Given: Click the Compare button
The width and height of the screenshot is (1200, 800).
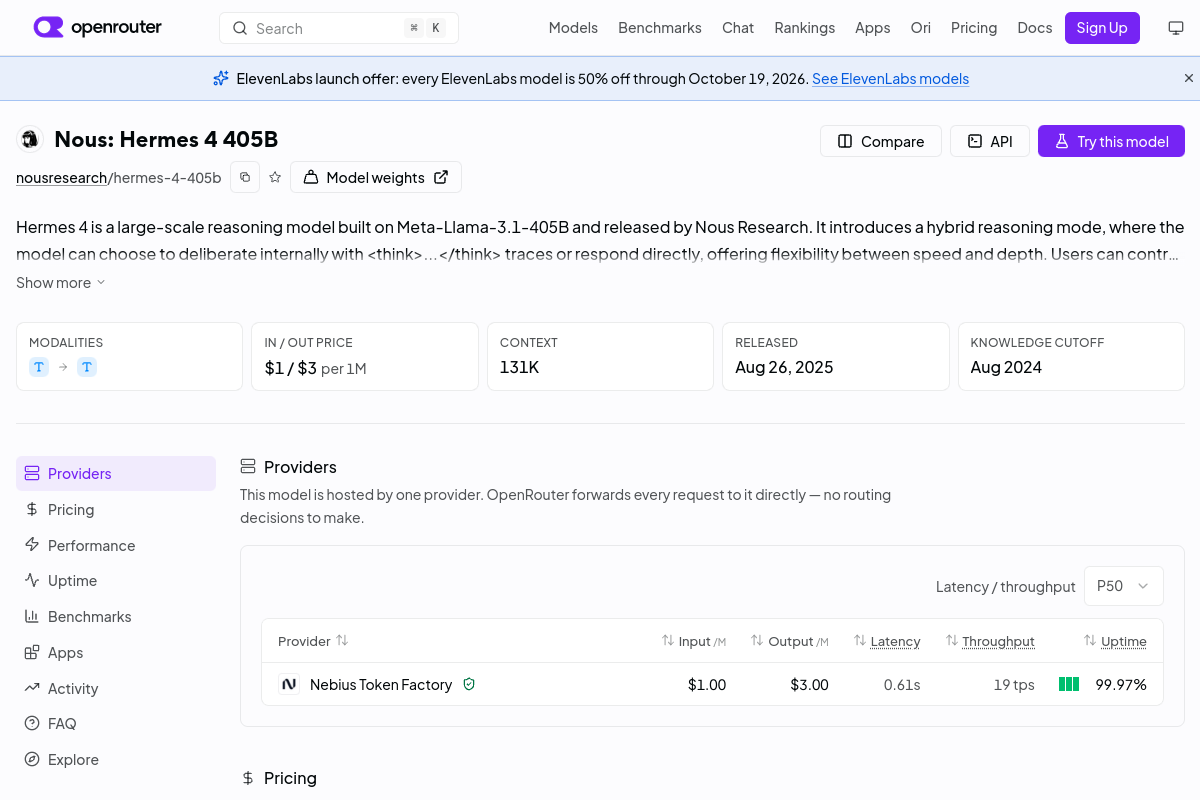Looking at the screenshot, I should pos(880,141).
